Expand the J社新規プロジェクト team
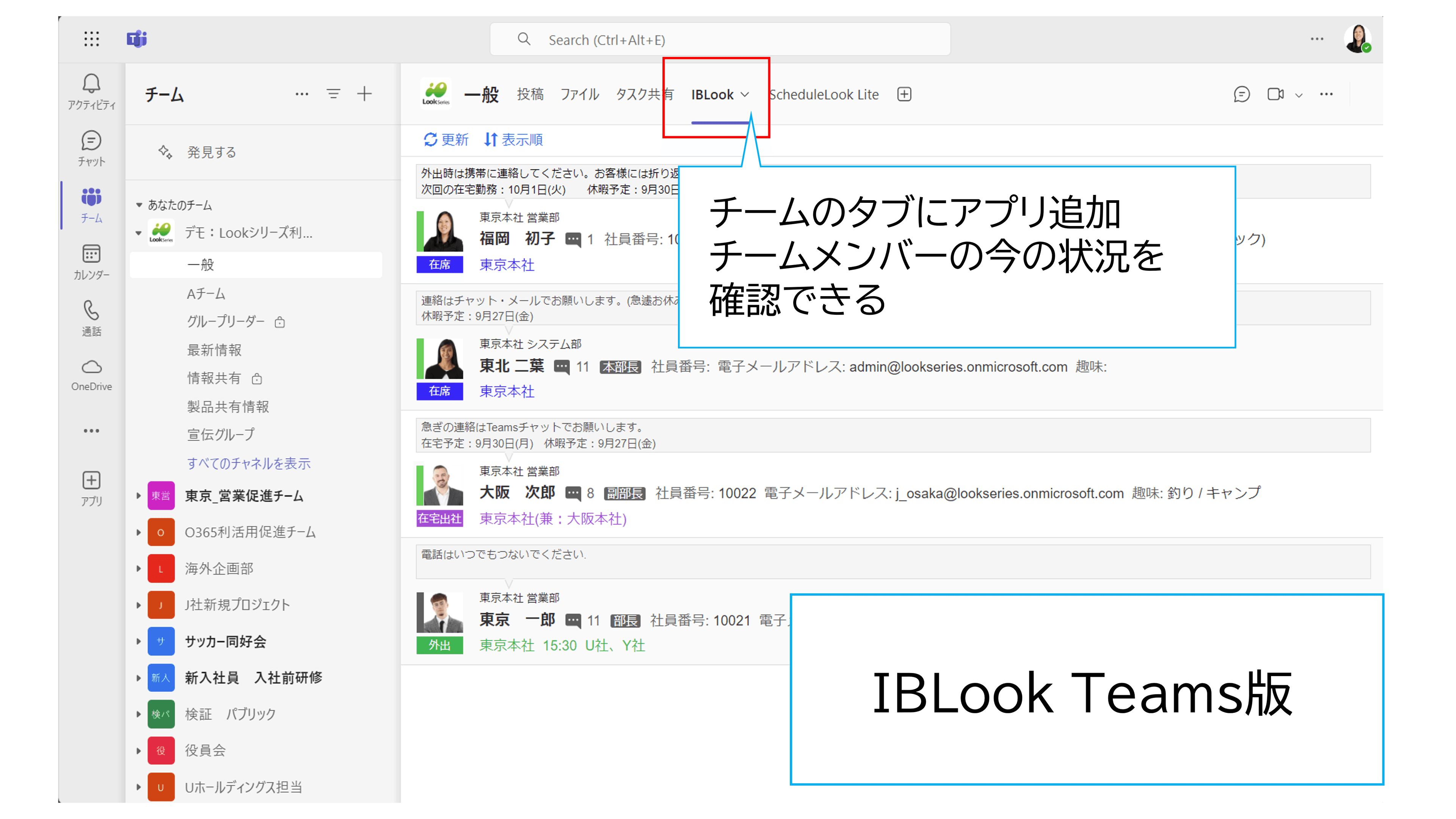 pyautogui.click(x=139, y=605)
